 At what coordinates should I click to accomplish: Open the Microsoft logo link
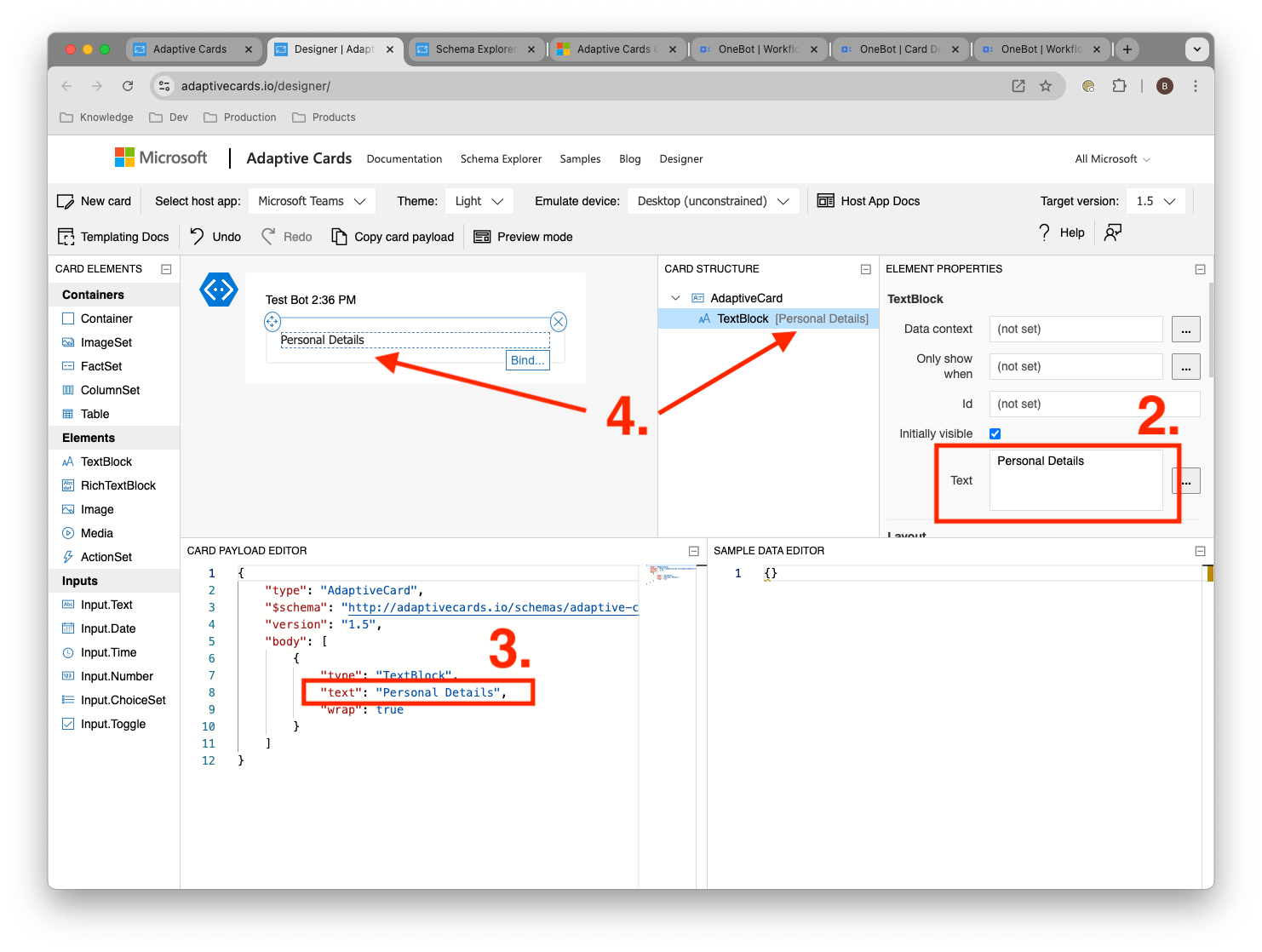click(x=161, y=158)
